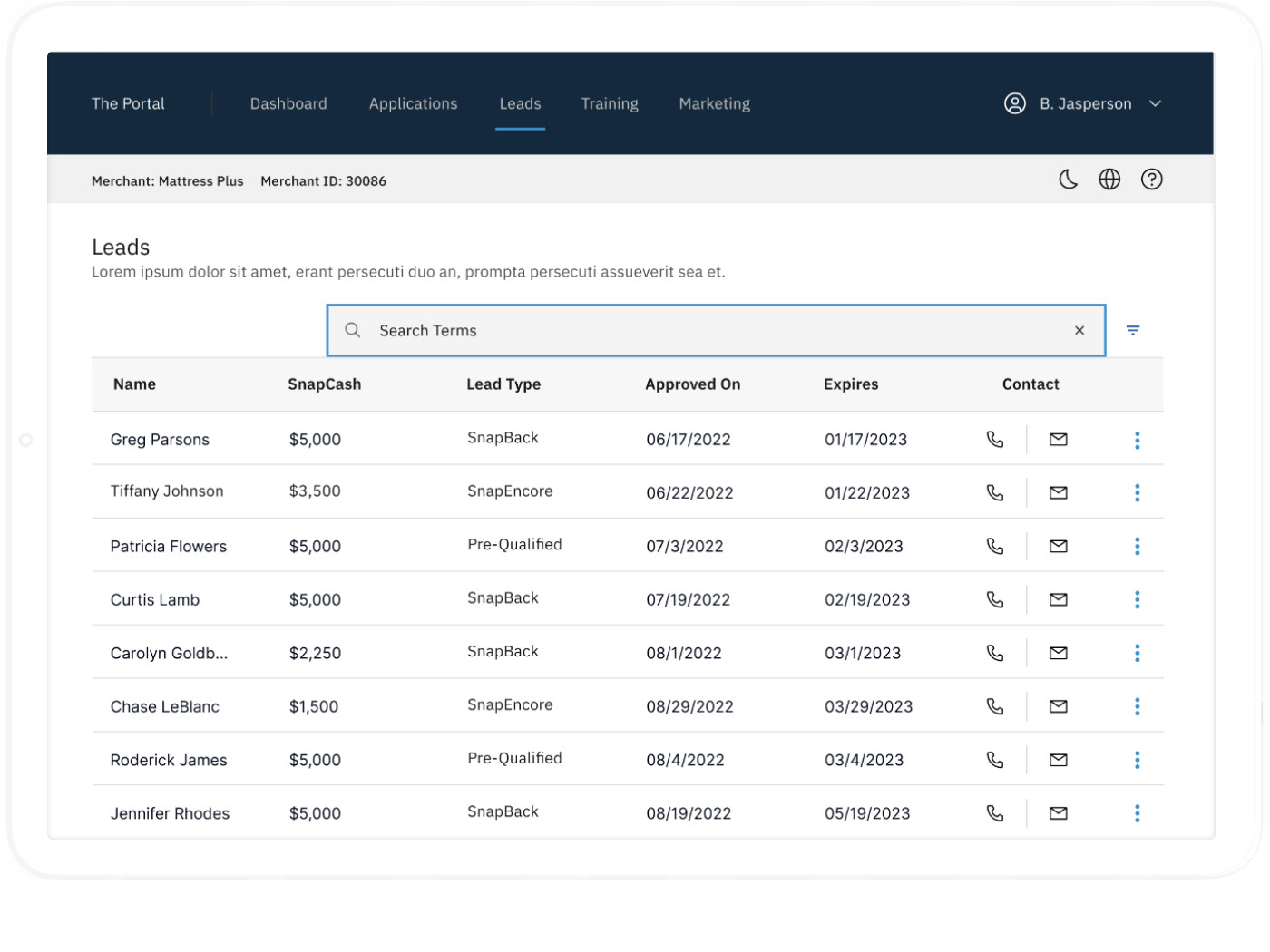Expand the B. Jasperson account chevron
1270x952 pixels.
click(1156, 103)
